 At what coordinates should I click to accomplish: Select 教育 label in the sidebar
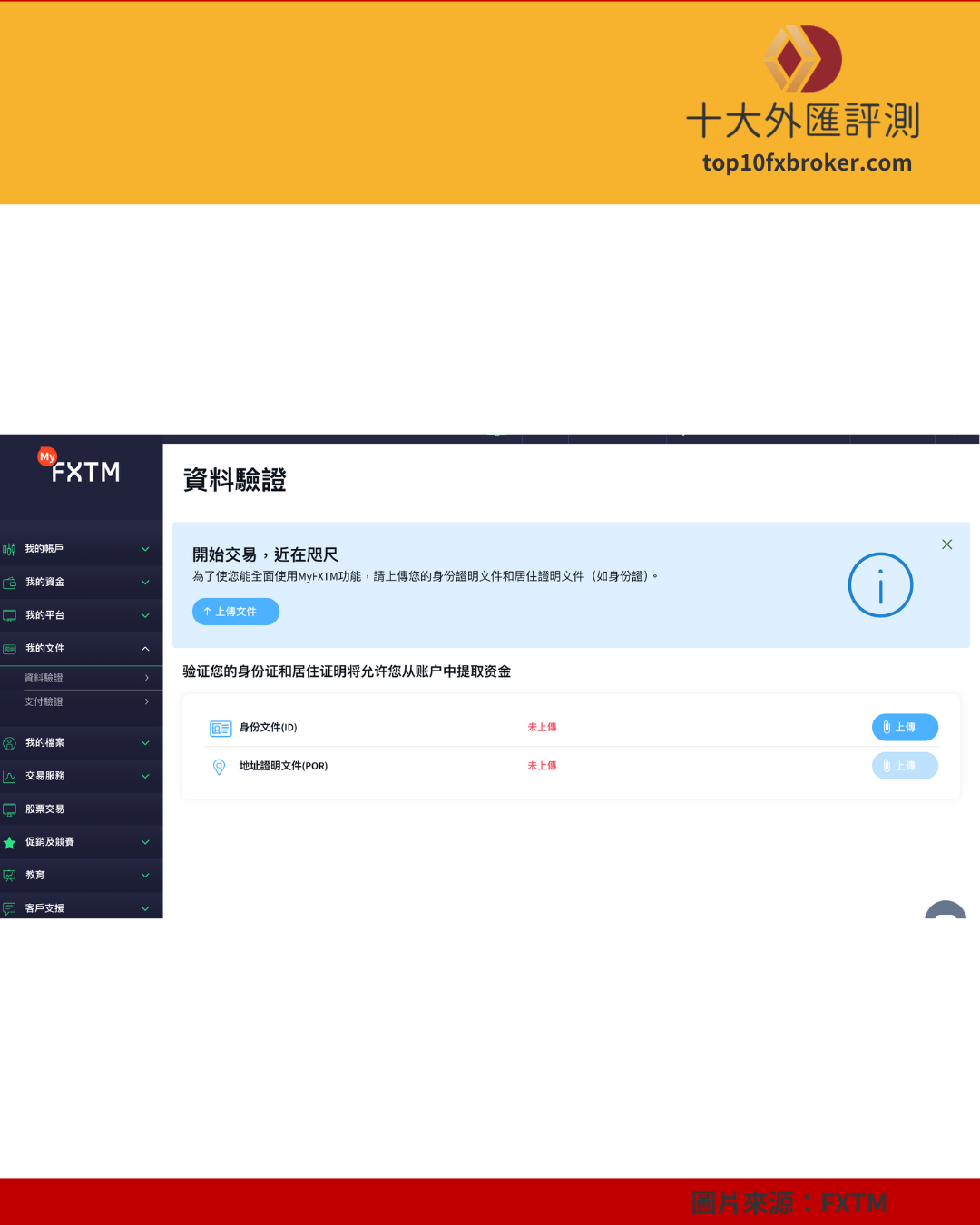point(34,876)
